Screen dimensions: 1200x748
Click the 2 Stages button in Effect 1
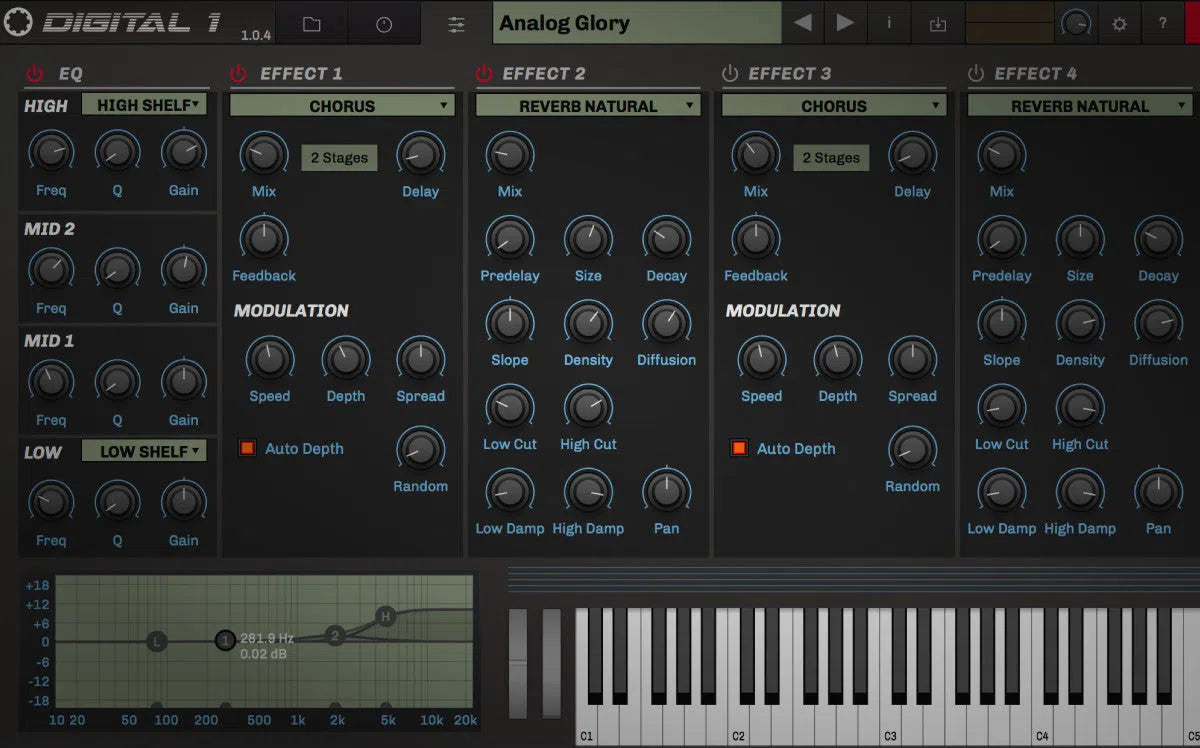[339, 157]
